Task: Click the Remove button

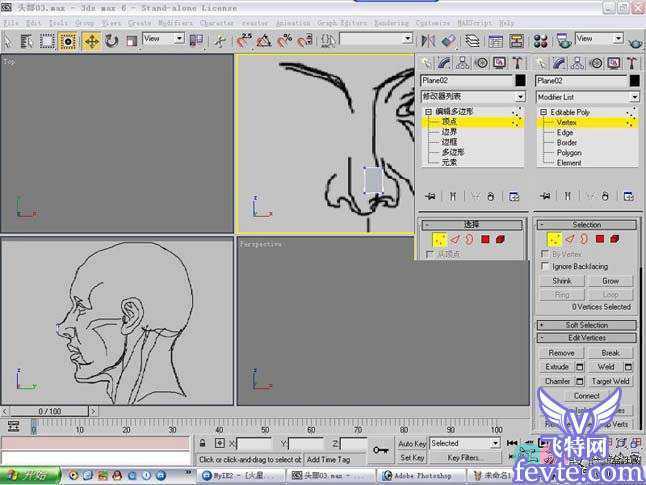Action: pos(561,353)
